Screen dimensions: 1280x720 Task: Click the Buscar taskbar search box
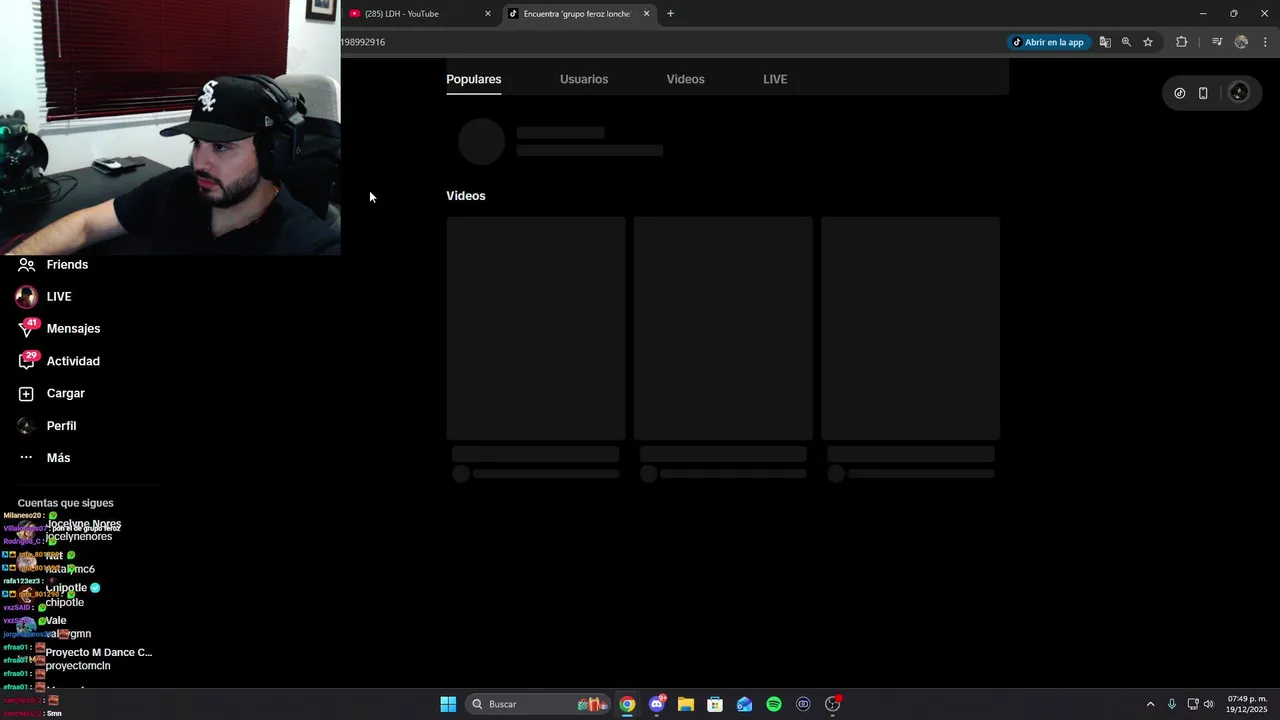[x=538, y=704]
